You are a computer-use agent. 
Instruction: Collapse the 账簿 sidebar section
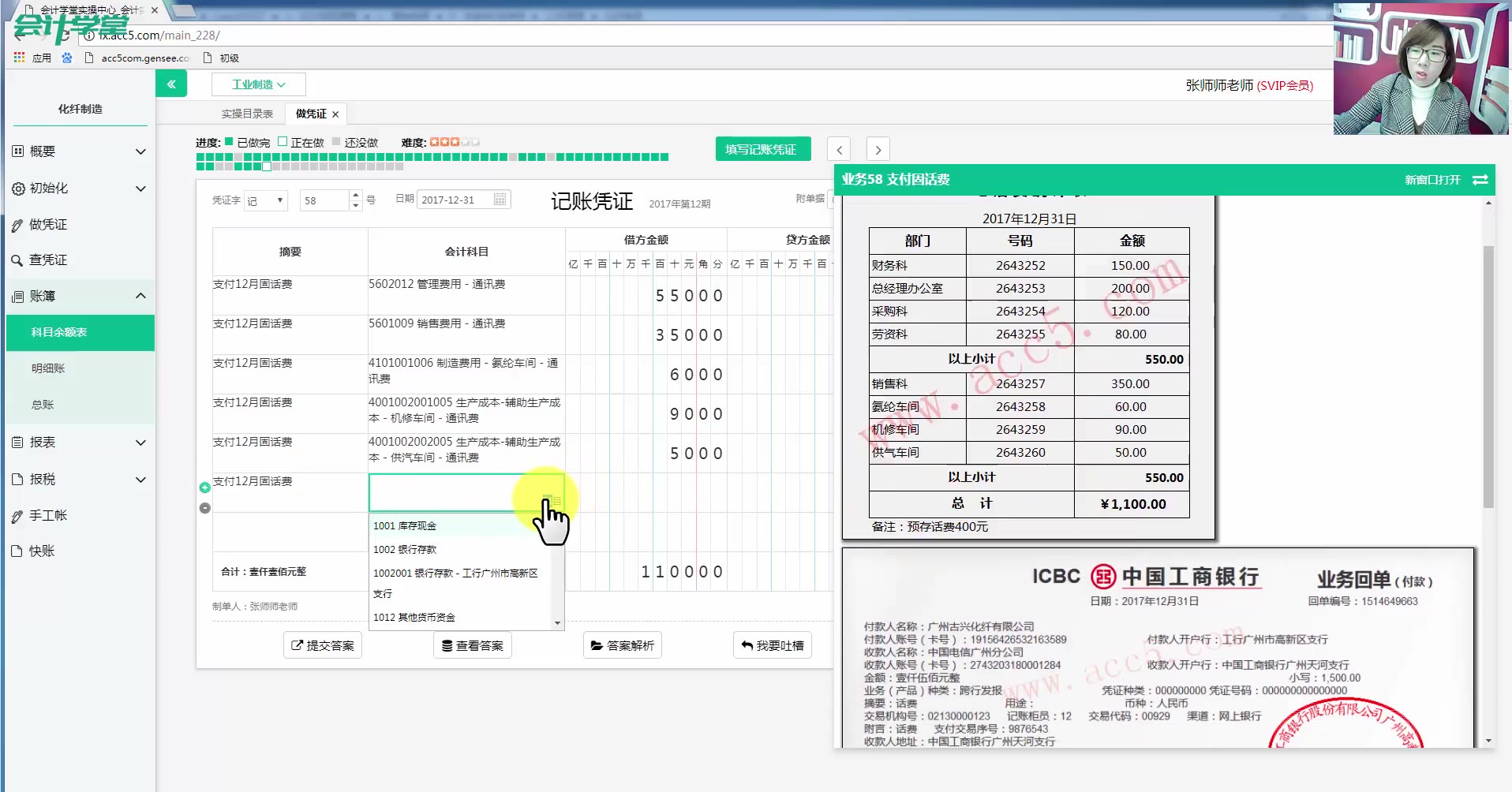pyautogui.click(x=140, y=296)
